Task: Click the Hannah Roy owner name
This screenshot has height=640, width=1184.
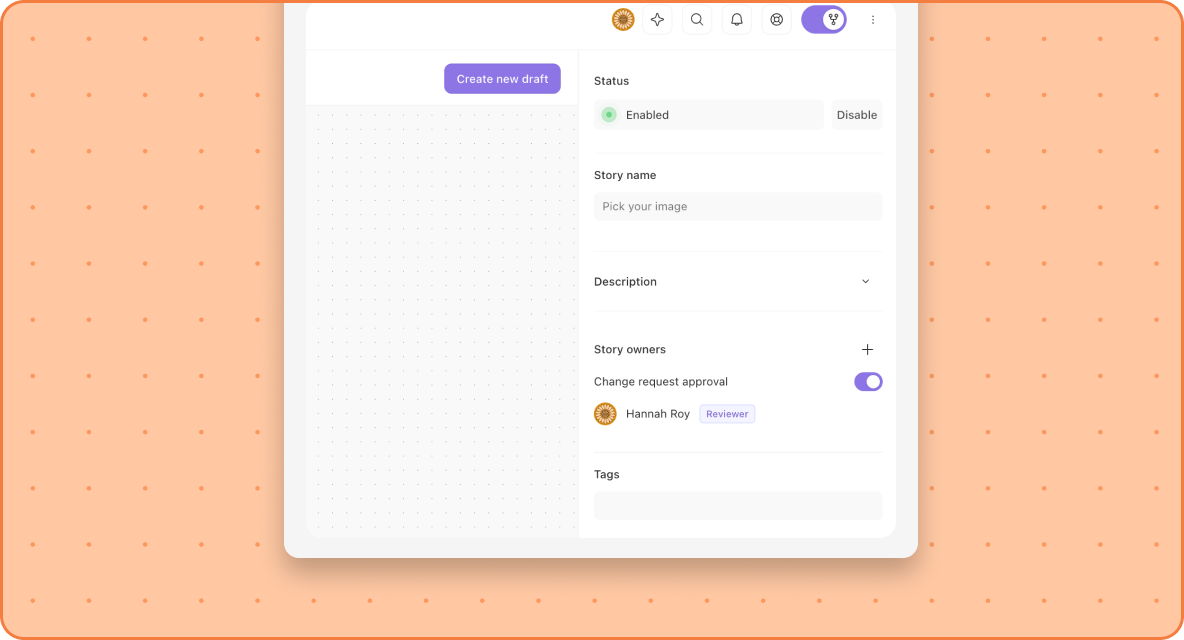Action: [658, 414]
